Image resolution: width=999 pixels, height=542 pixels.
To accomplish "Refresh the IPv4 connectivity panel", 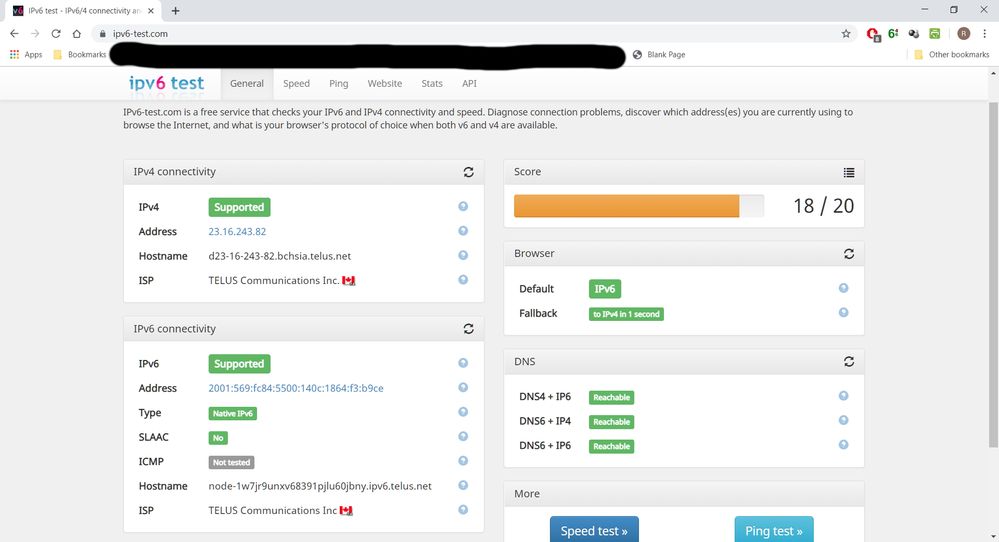I will (x=468, y=172).
